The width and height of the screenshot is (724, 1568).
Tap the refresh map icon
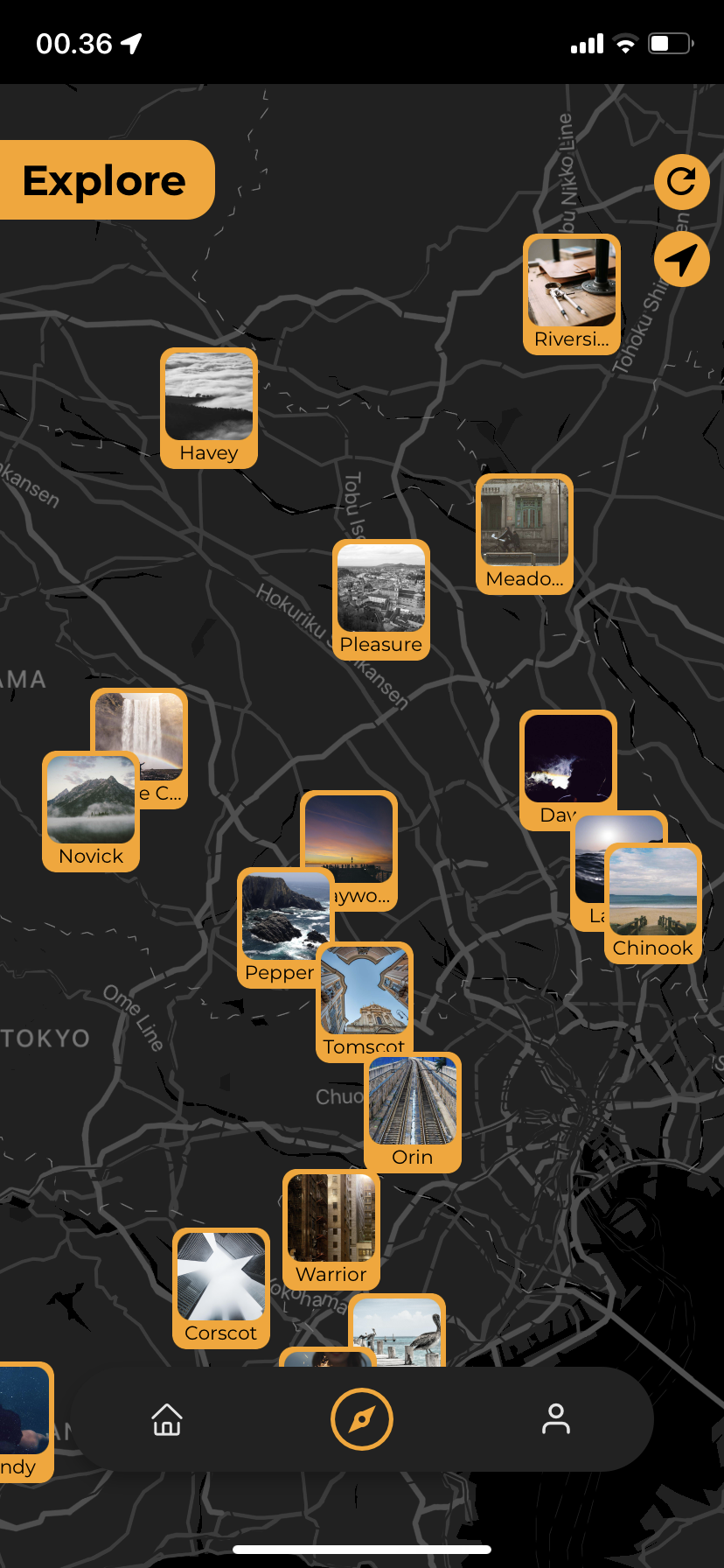click(x=682, y=182)
